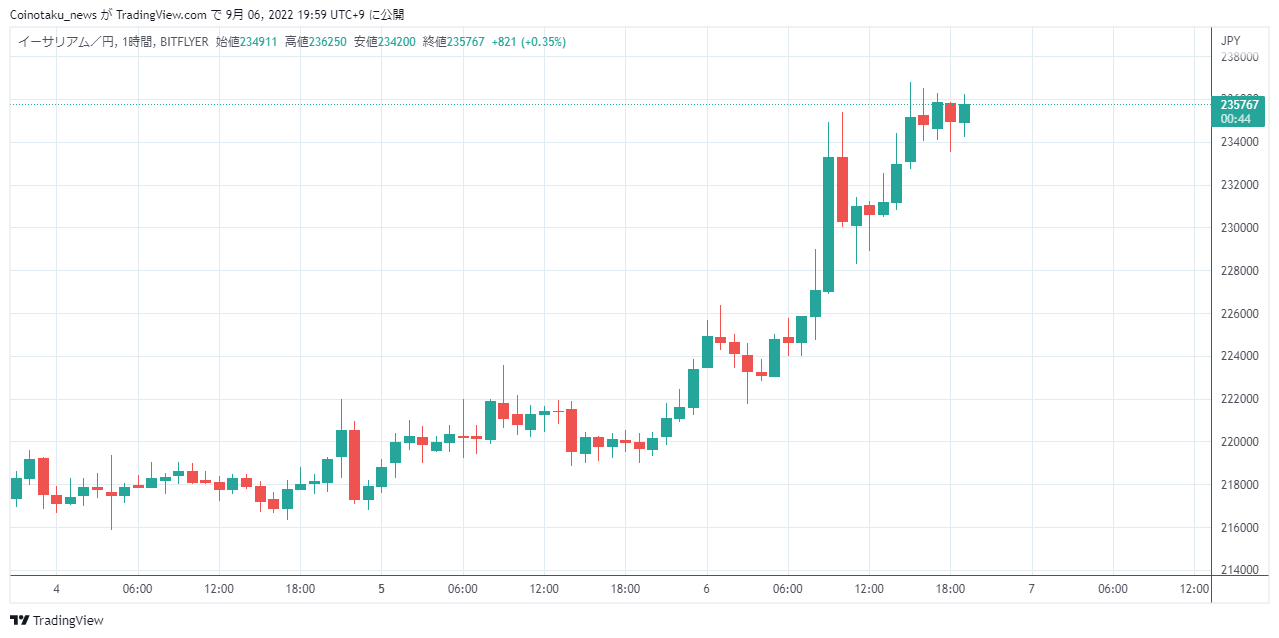Click the last green candle at 235767
This screenshot has width=1279, height=638.
[964, 113]
